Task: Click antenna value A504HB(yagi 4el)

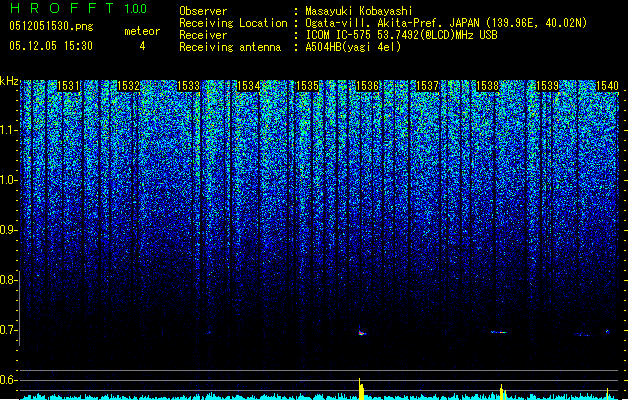Action: click(x=353, y=47)
